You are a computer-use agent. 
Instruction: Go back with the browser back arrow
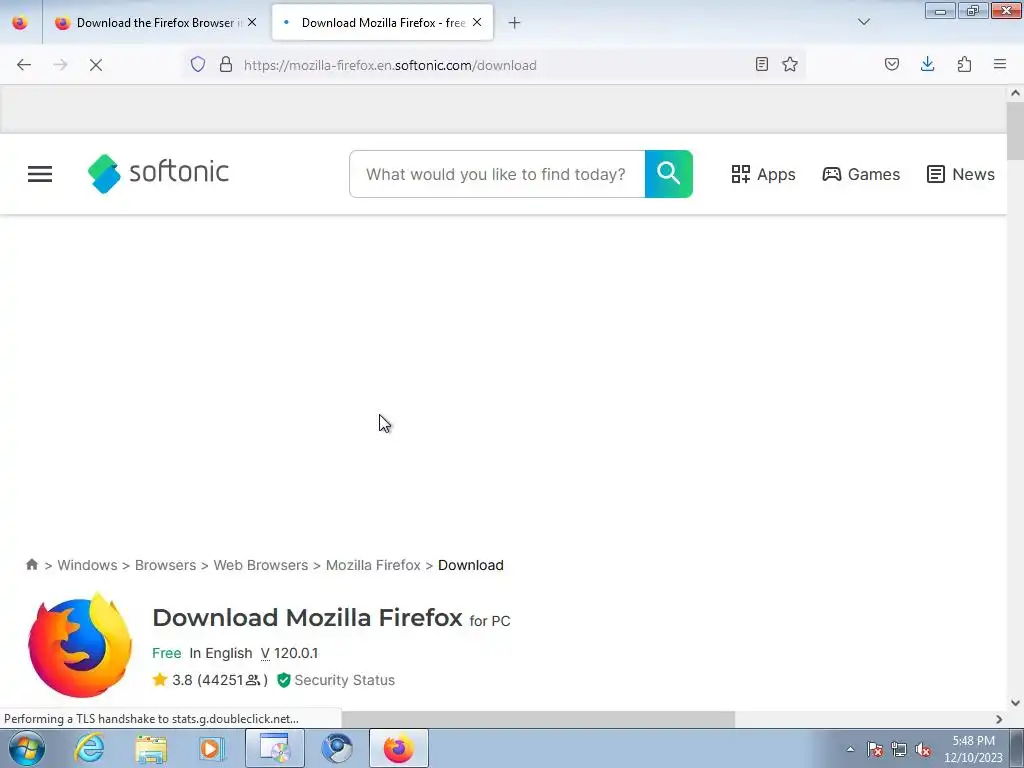coord(24,65)
